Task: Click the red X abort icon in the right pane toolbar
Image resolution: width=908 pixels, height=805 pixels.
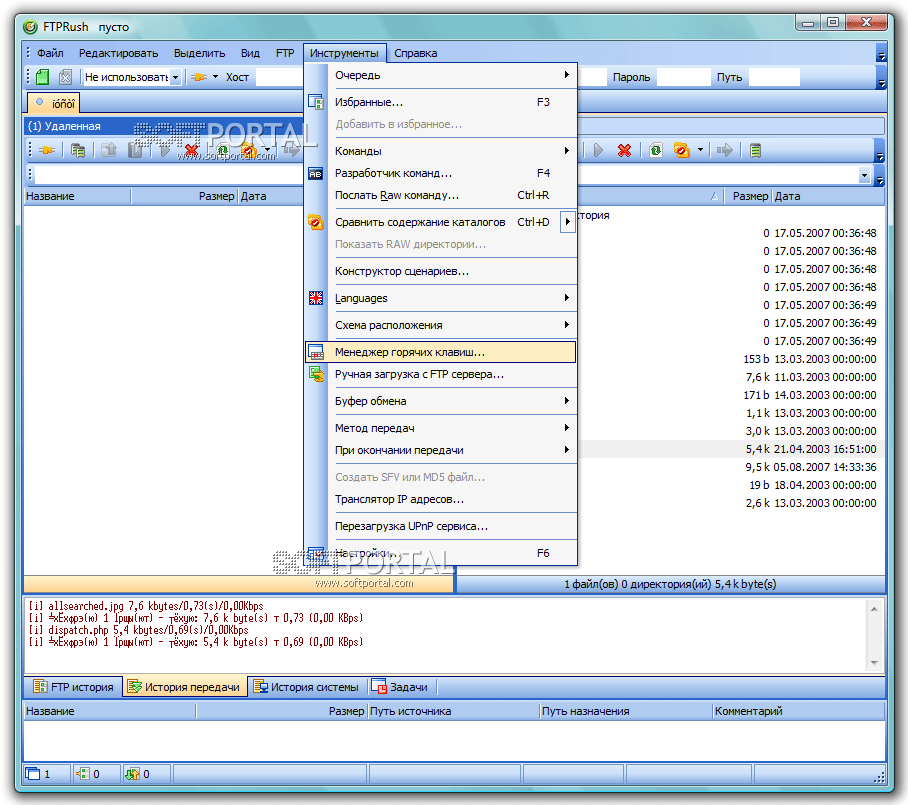Action: coord(624,151)
